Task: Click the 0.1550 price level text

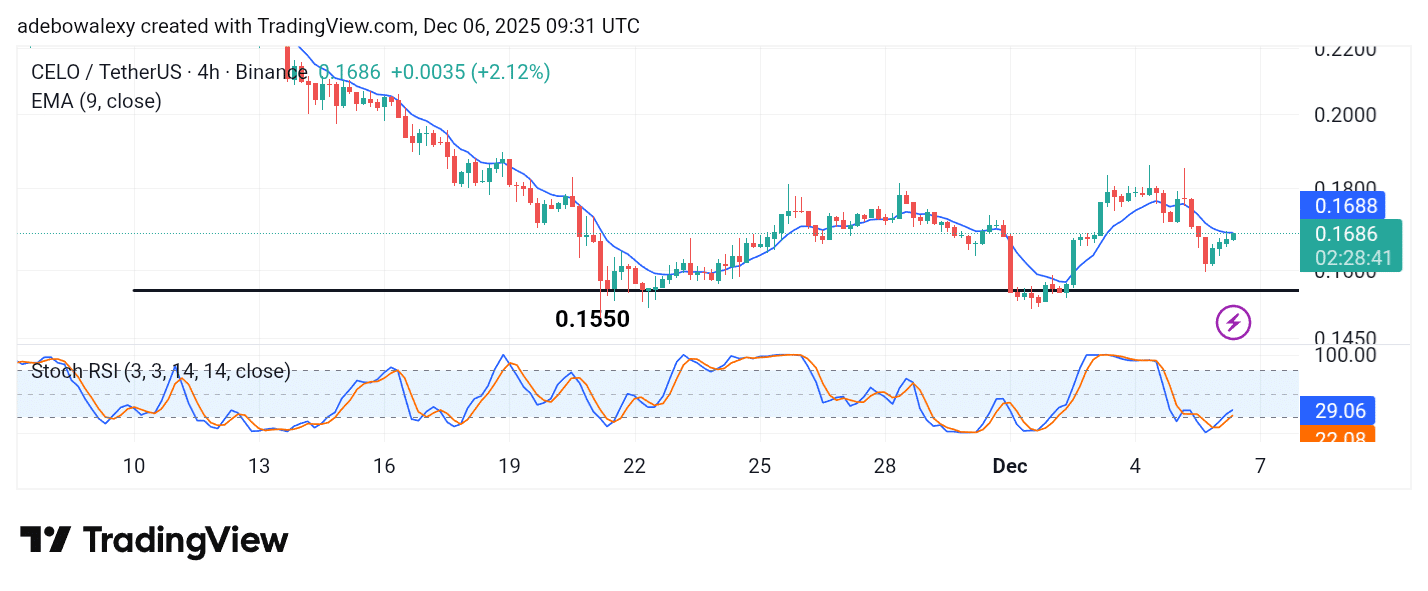Action: [593, 318]
